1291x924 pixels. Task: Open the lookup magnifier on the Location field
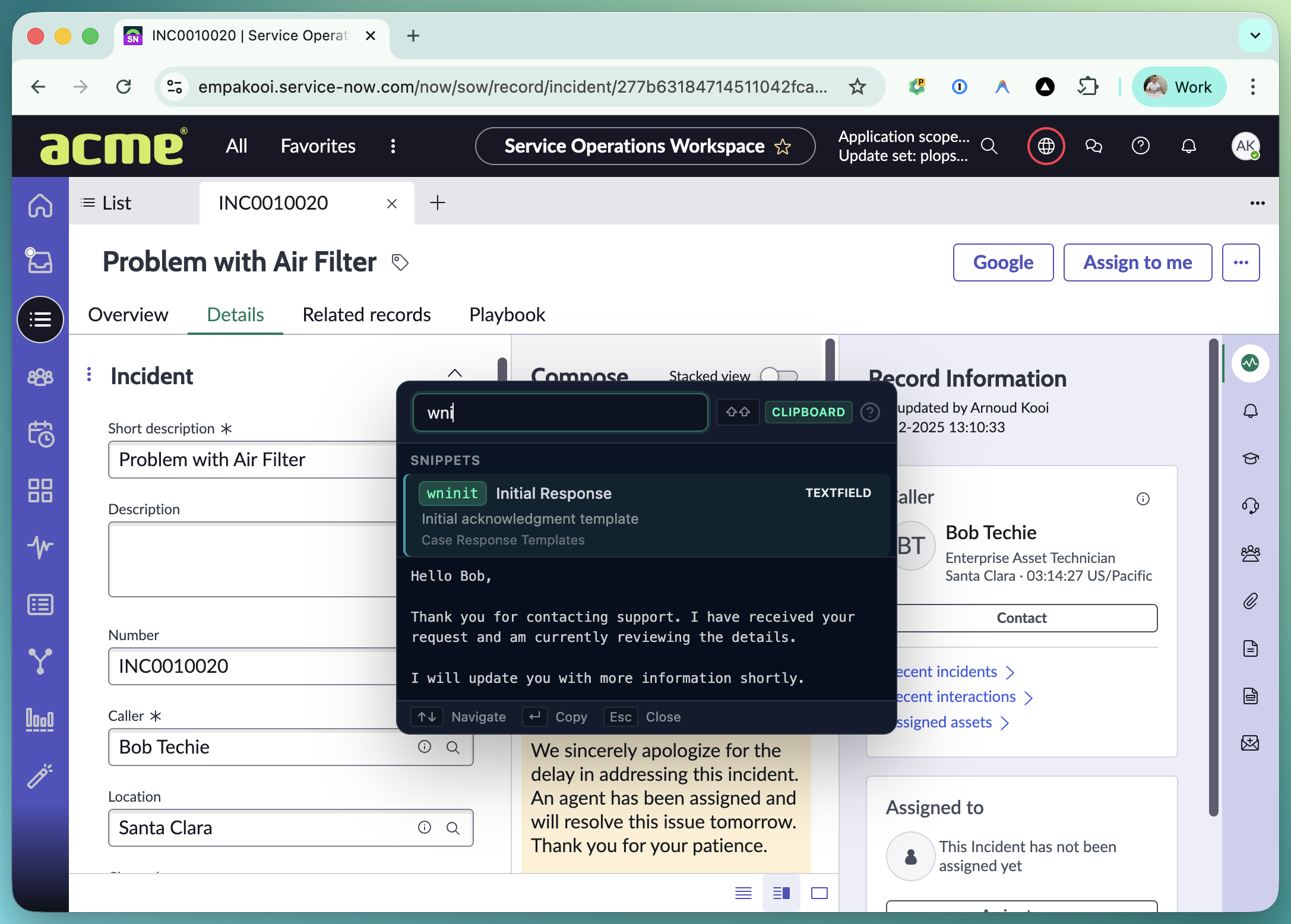tap(454, 827)
